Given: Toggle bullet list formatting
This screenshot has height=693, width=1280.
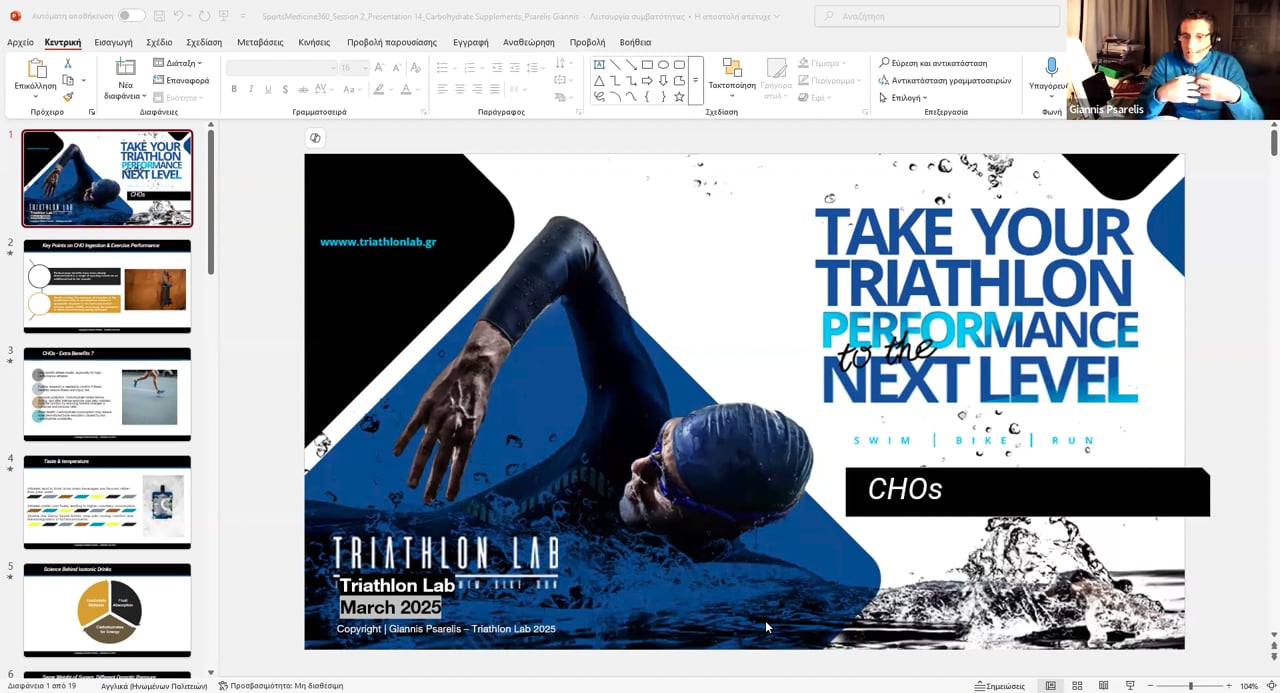Looking at the screenshot, I should [444, 67].
